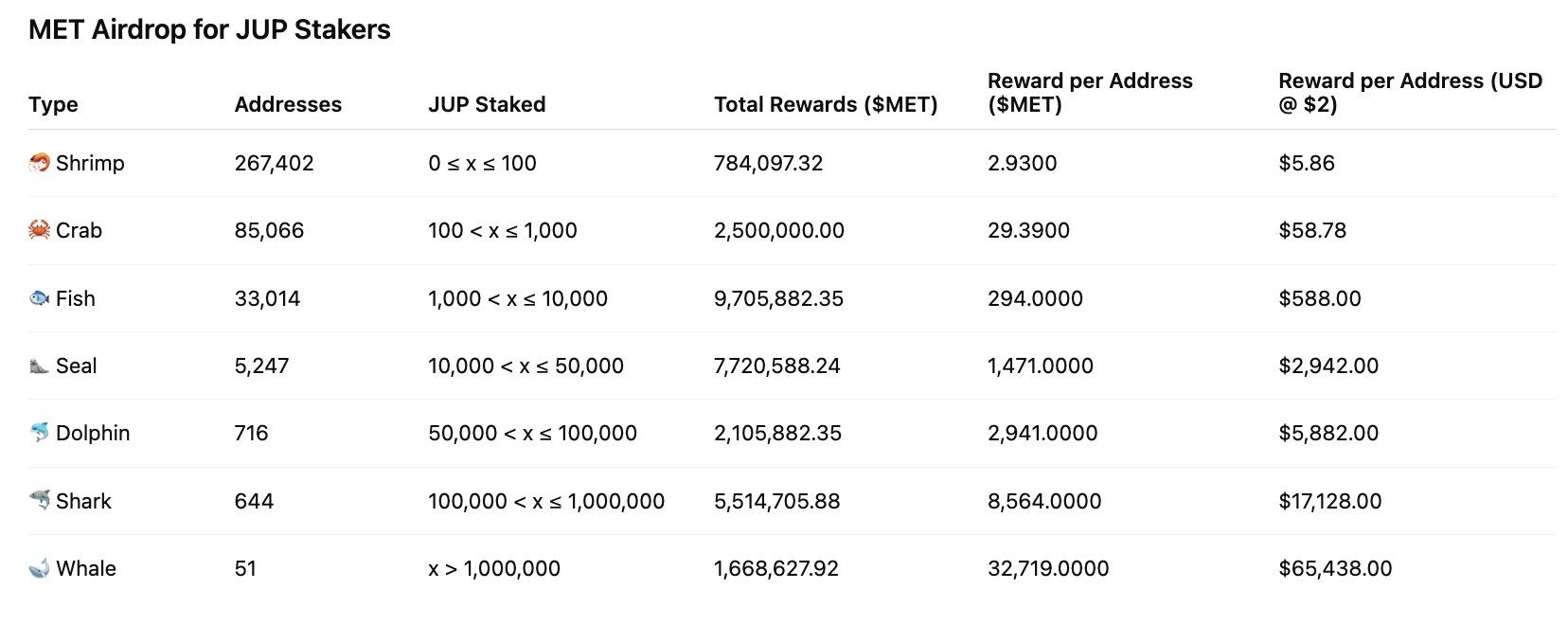
Task: Click the JUP Staked column header
Action: point(487,104)
